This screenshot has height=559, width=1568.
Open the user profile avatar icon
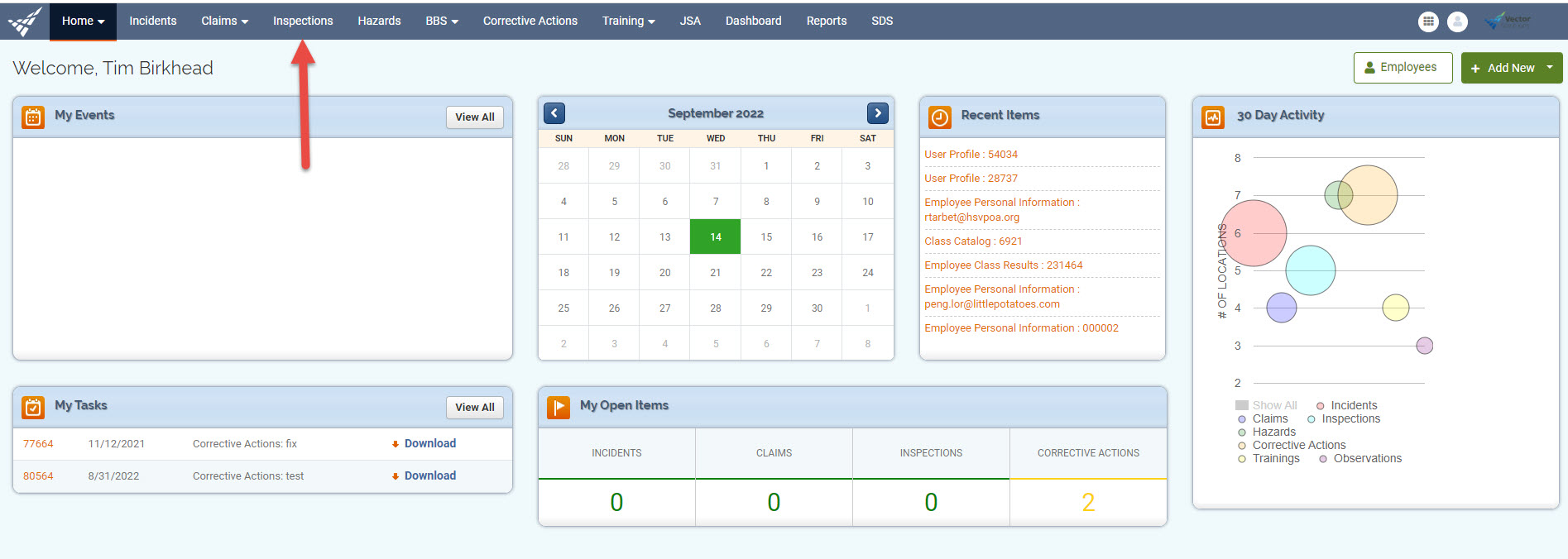point(1457,22)
